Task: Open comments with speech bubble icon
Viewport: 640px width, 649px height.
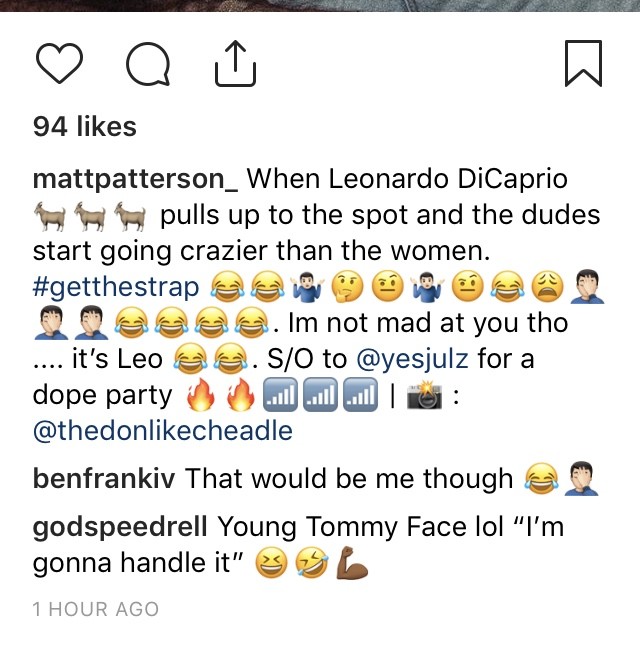Action: 148,64
